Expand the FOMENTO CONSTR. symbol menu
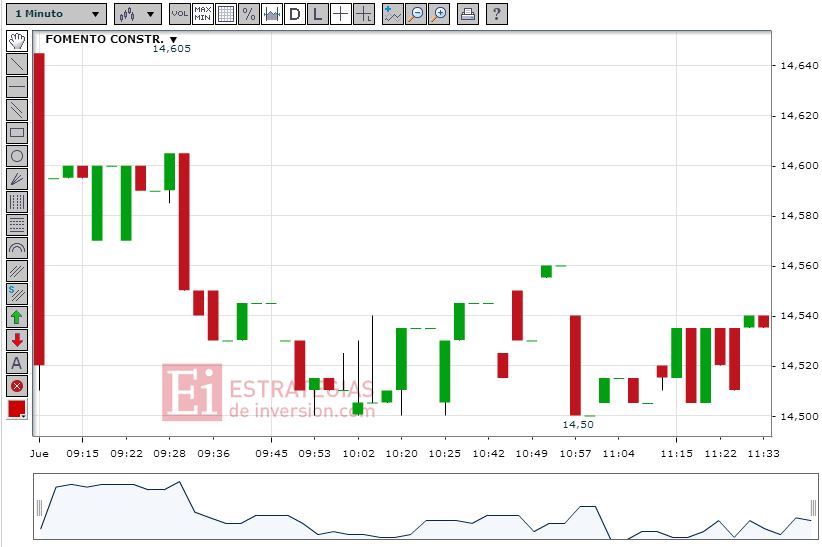The height and width of the screenshot is (547, 822). pyautogui.click(x=173, y=39)
